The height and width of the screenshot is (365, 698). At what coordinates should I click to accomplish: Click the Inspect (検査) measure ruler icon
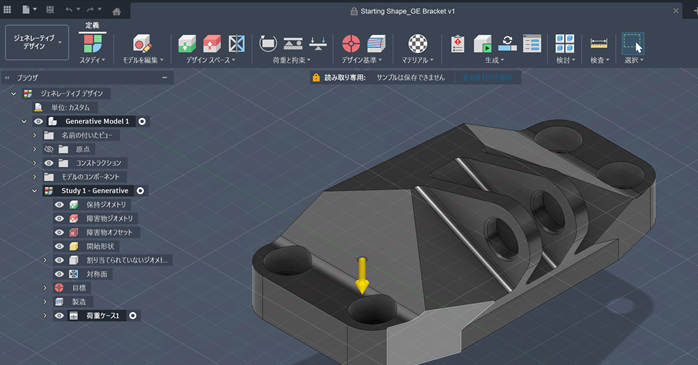(599, 44)
